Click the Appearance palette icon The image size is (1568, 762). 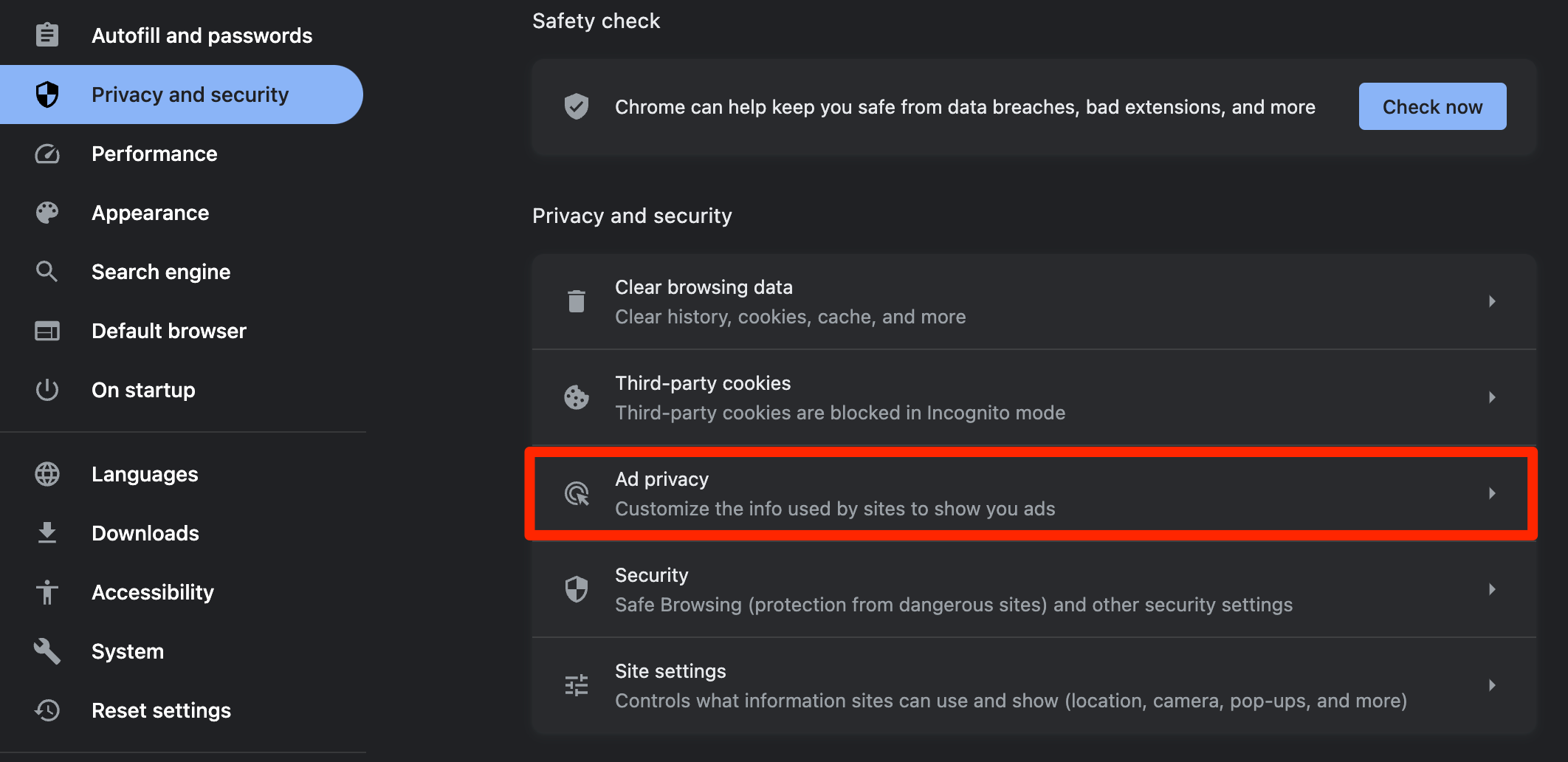pyautogui.click(x=47, y=213)
